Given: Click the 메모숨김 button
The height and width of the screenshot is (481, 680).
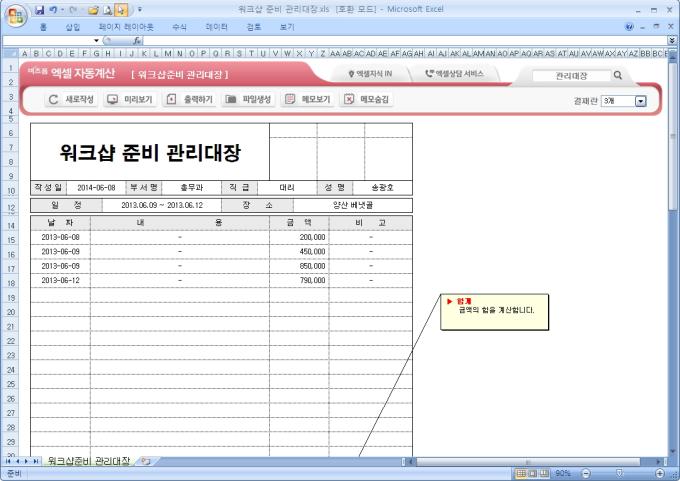Looking at the screenshot, I should tap(367, 99).
